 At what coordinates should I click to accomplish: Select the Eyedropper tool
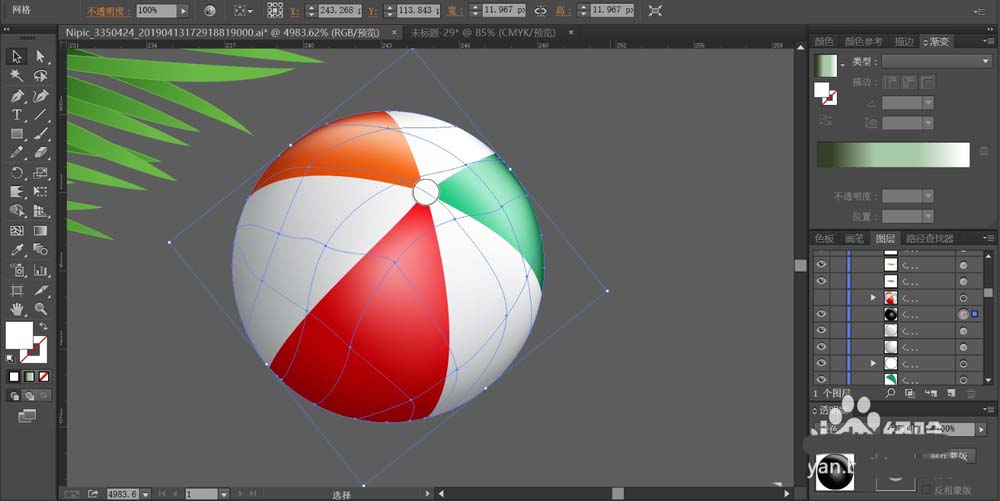(x=17, y=250)
